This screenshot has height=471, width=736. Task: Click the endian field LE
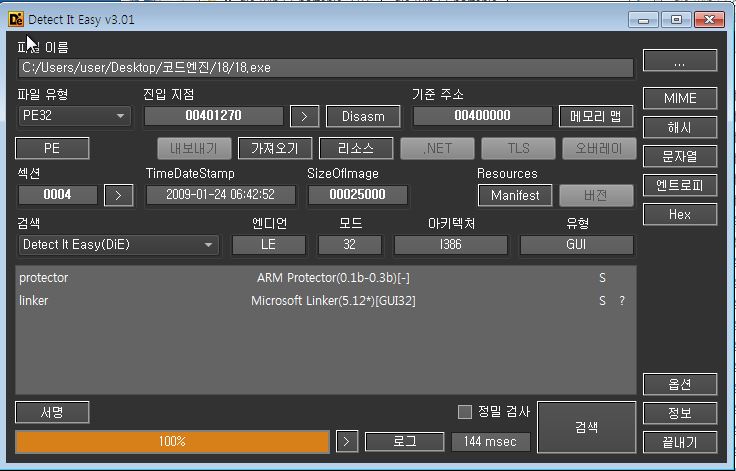click(x=268, y=245)
